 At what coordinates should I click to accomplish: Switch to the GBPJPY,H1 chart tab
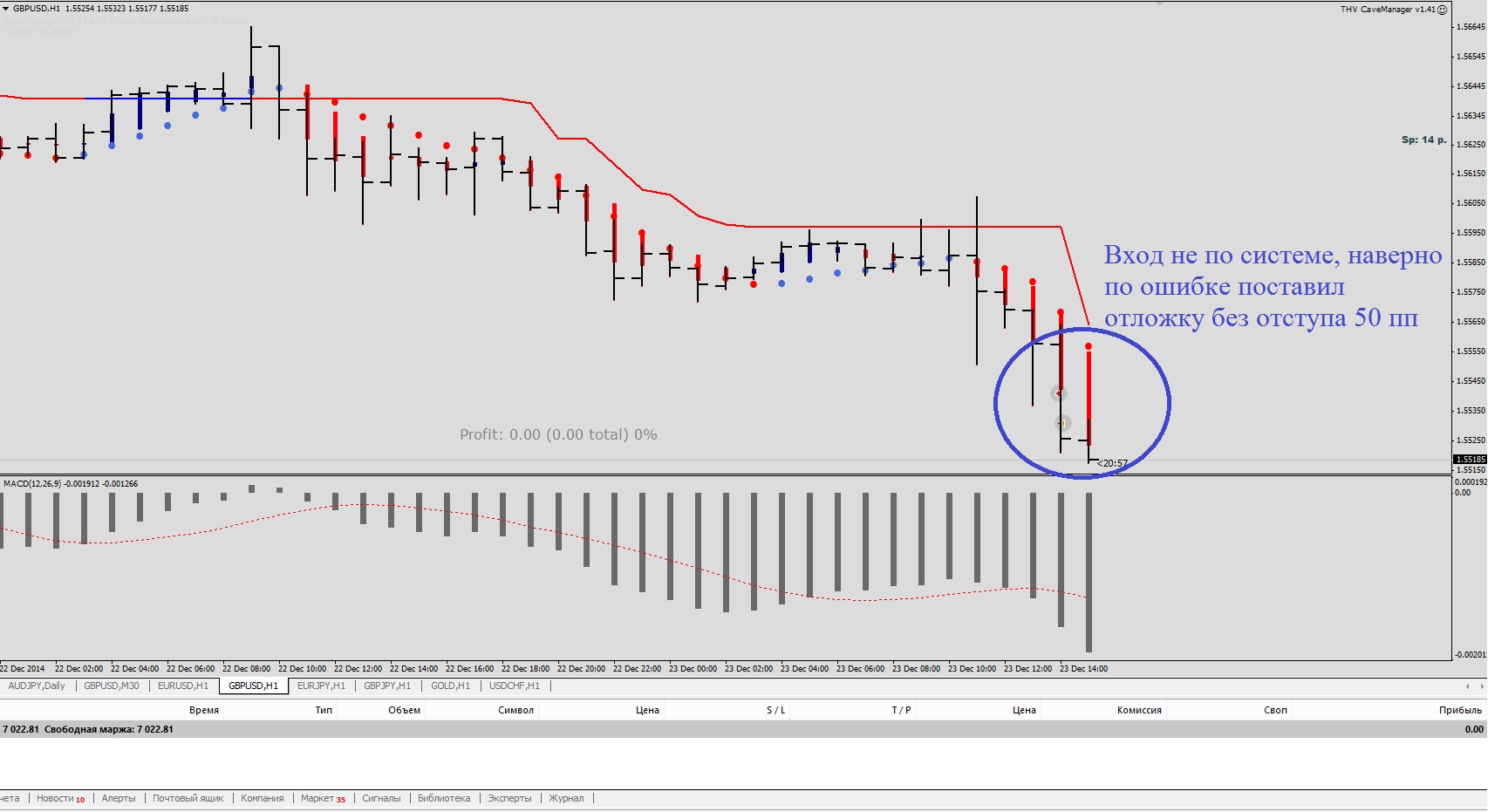tap(387, 686)
